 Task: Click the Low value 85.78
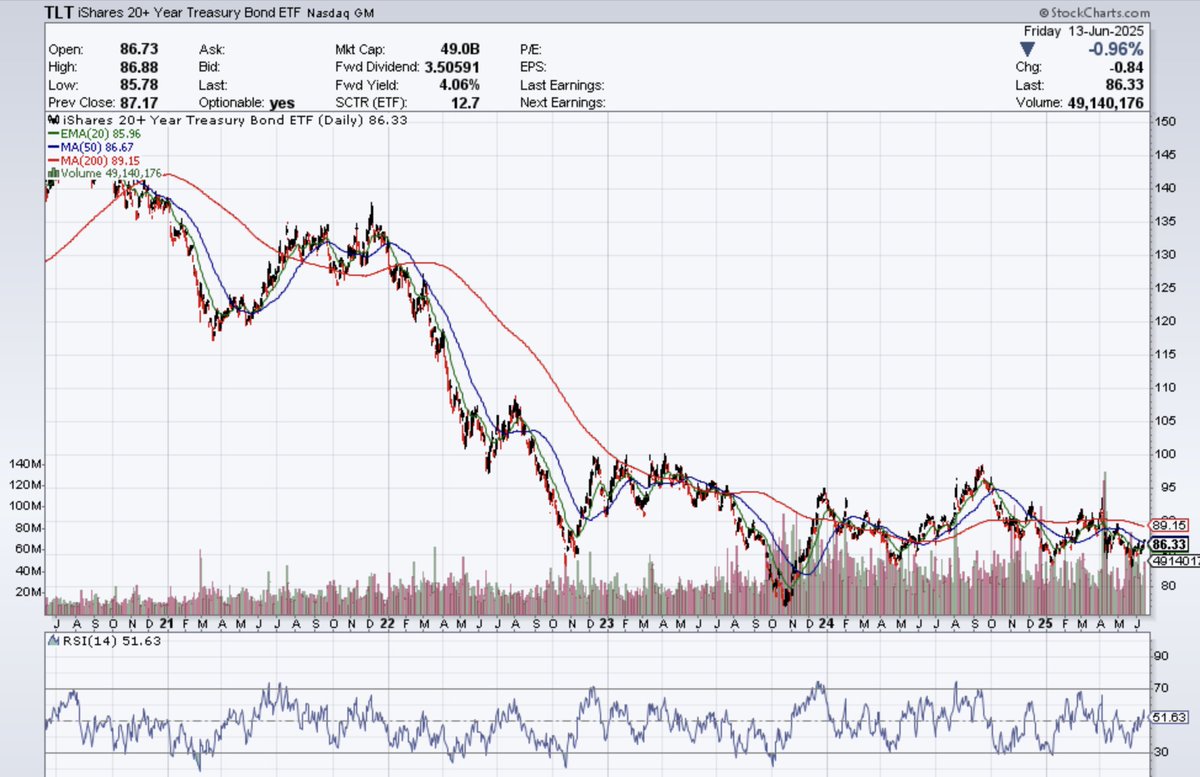137,85
